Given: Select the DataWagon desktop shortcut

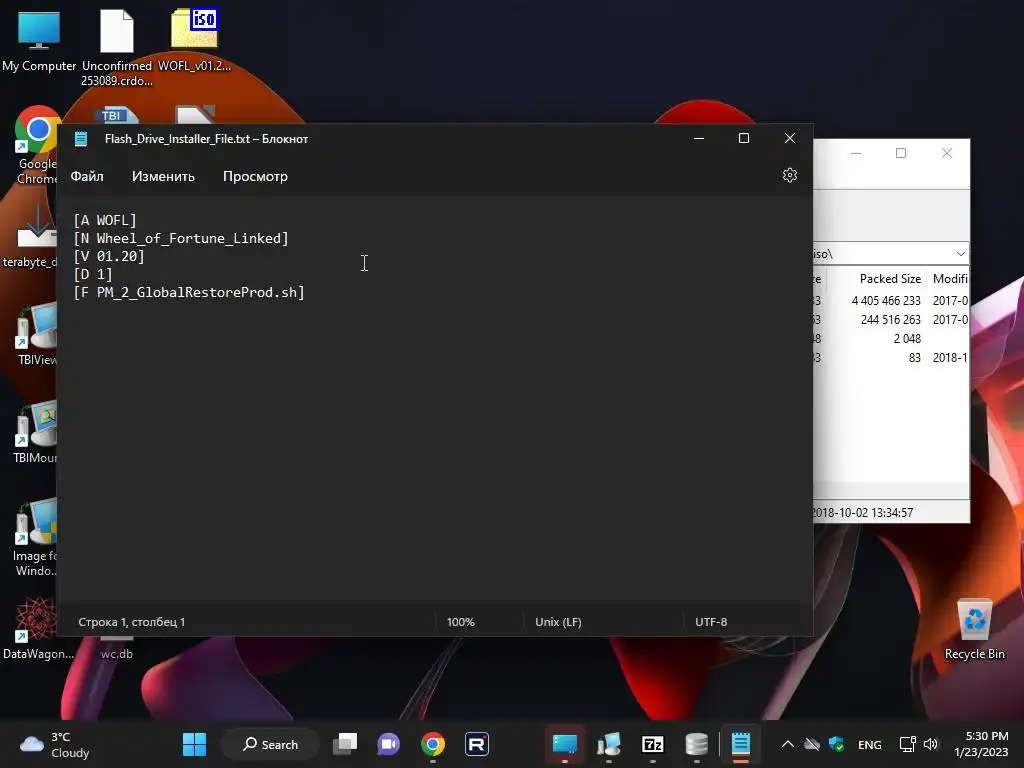Looking at the screenshot, I should pyautogui.click(x=38, y=628).
